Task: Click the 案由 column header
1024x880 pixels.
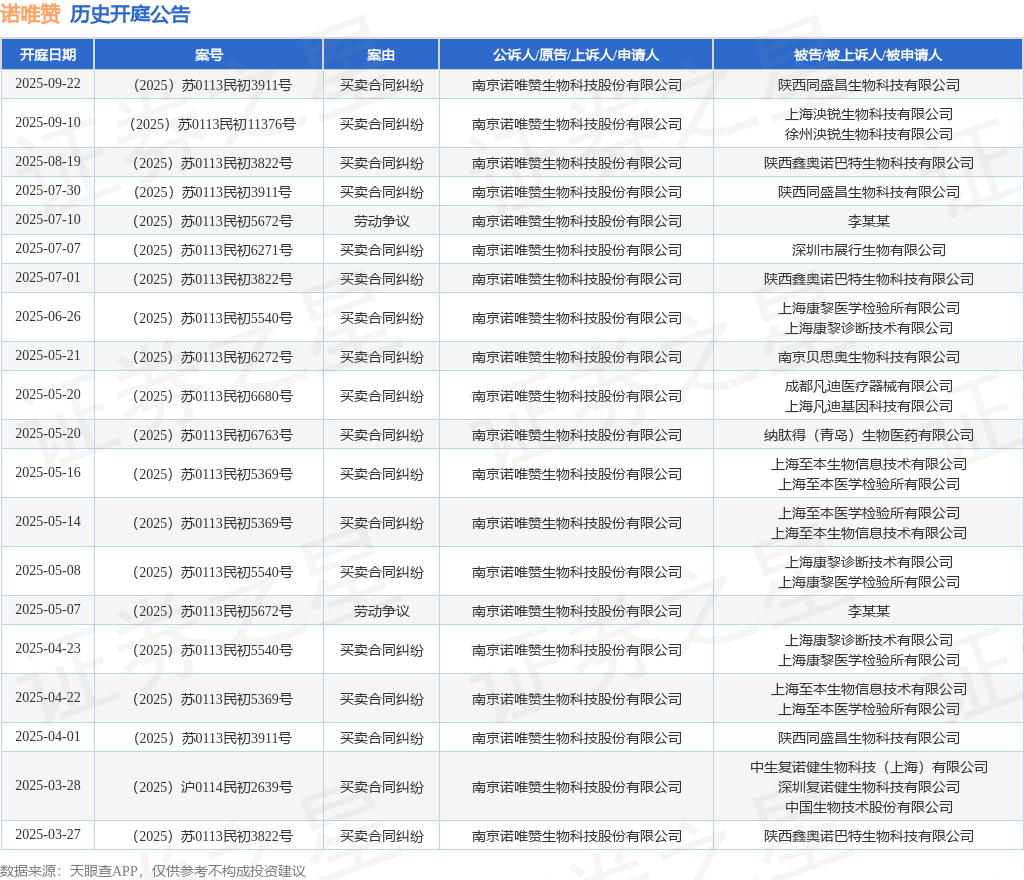Action: (381, 55)
